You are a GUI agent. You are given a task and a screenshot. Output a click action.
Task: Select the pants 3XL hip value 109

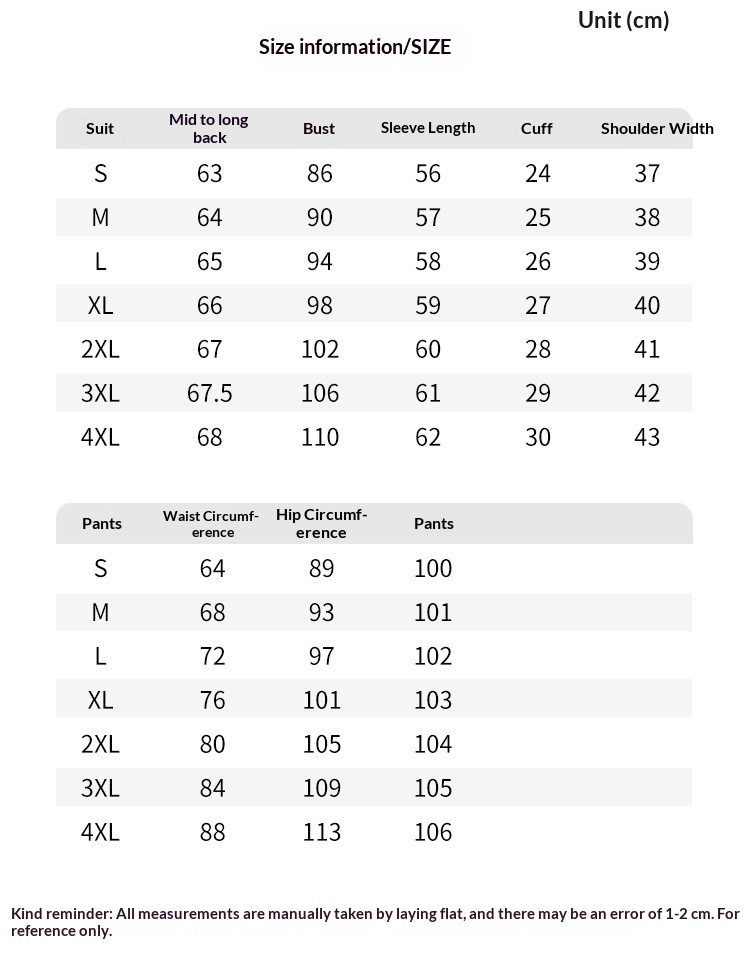coord(322,789)
